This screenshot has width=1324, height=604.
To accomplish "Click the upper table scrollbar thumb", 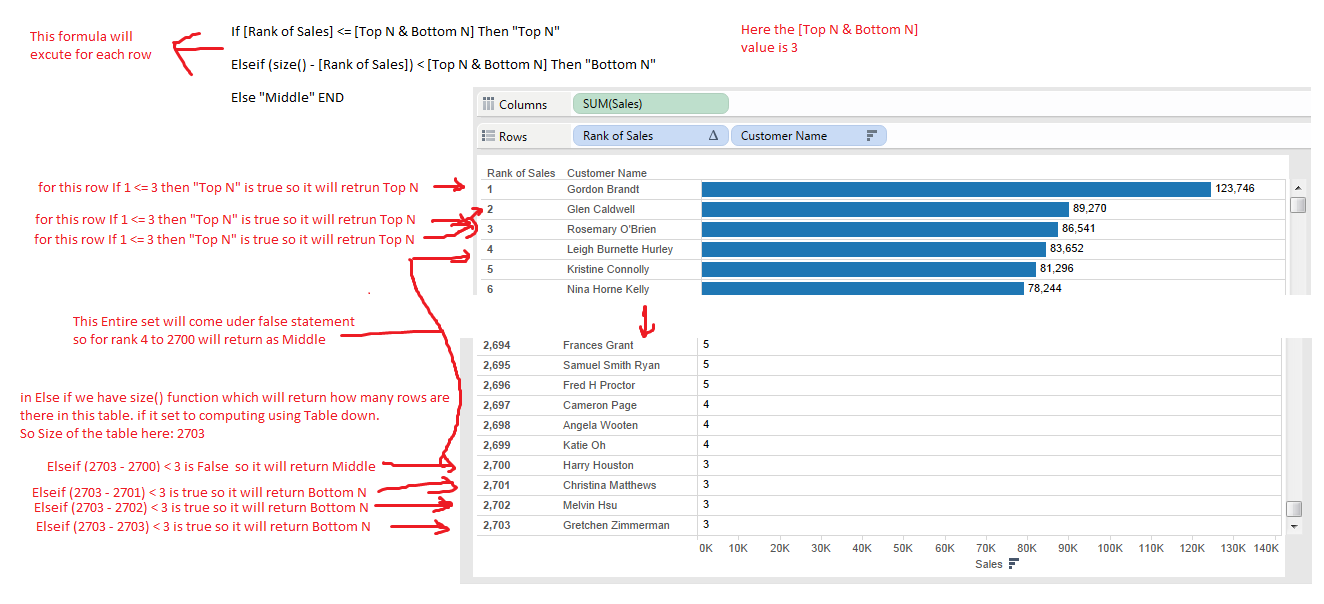I will click(1298, 205).
